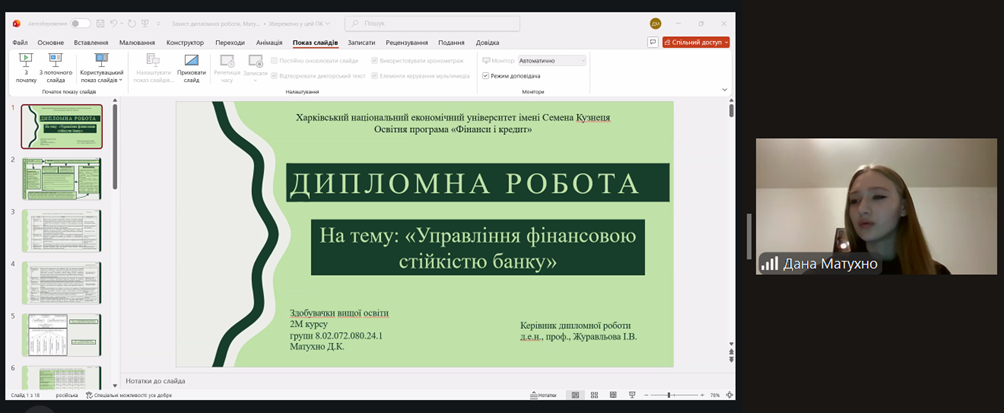Fit slide to current window icon
Screen dimensions: 1004x413
coord(729,395)
